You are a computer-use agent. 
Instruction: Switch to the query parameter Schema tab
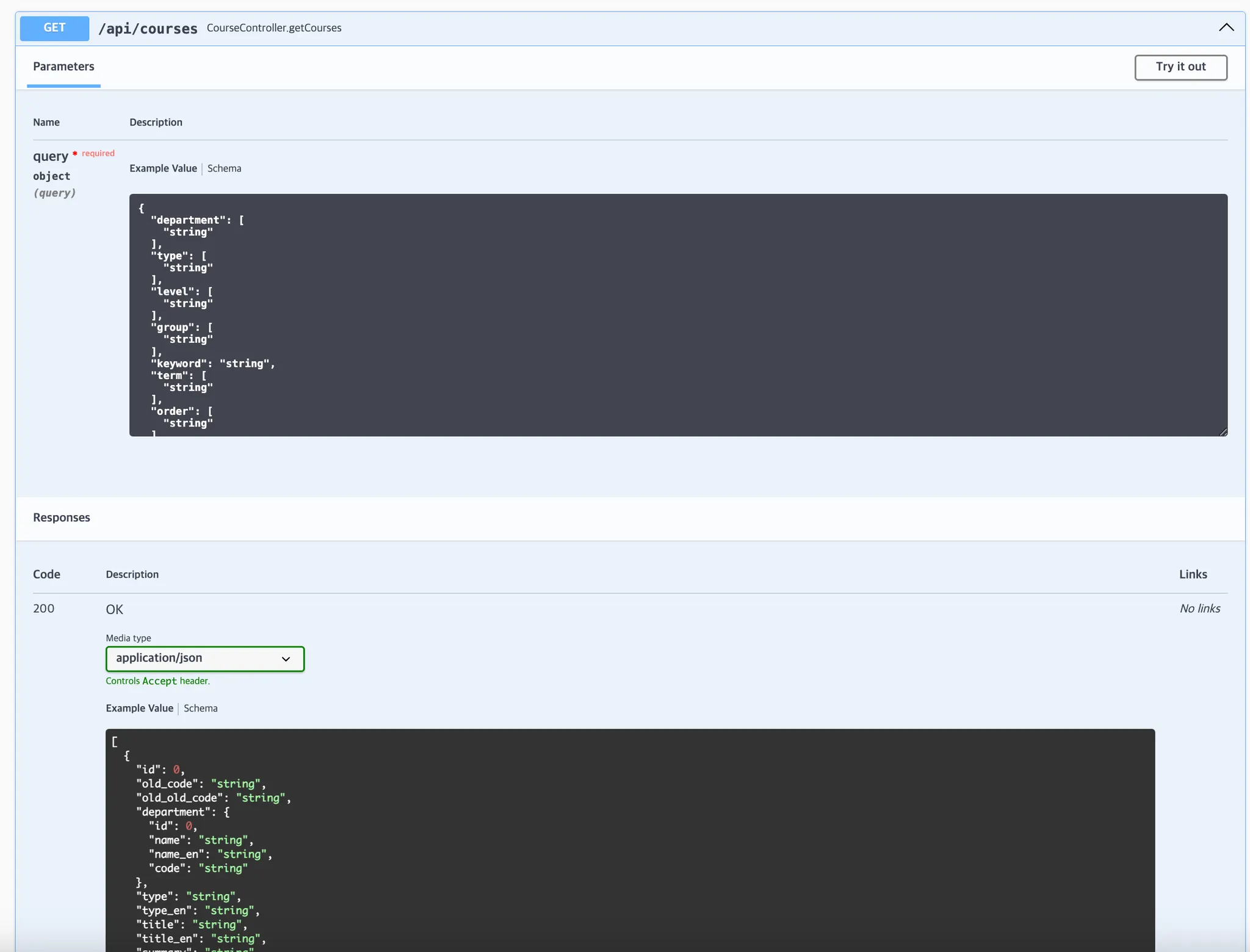tap(224, 168)
